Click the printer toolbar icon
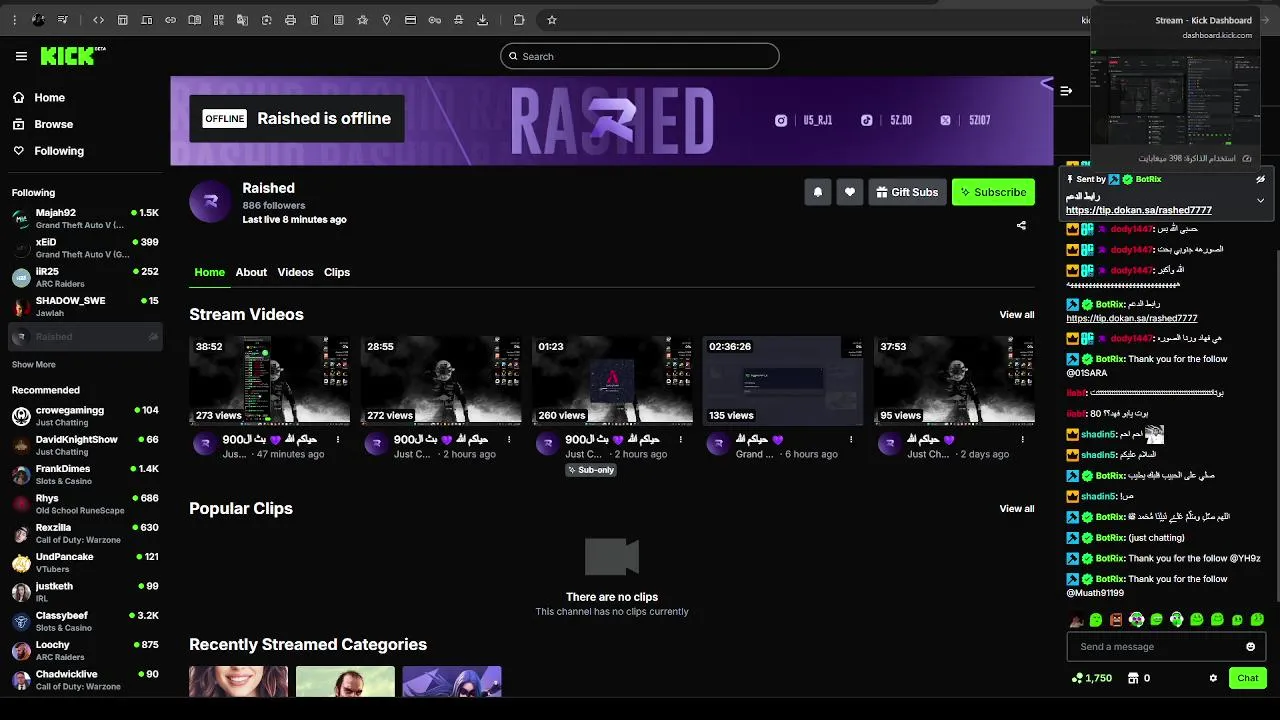The width and height of the screenshot is (1280, 720). click(x=290, y=20)
